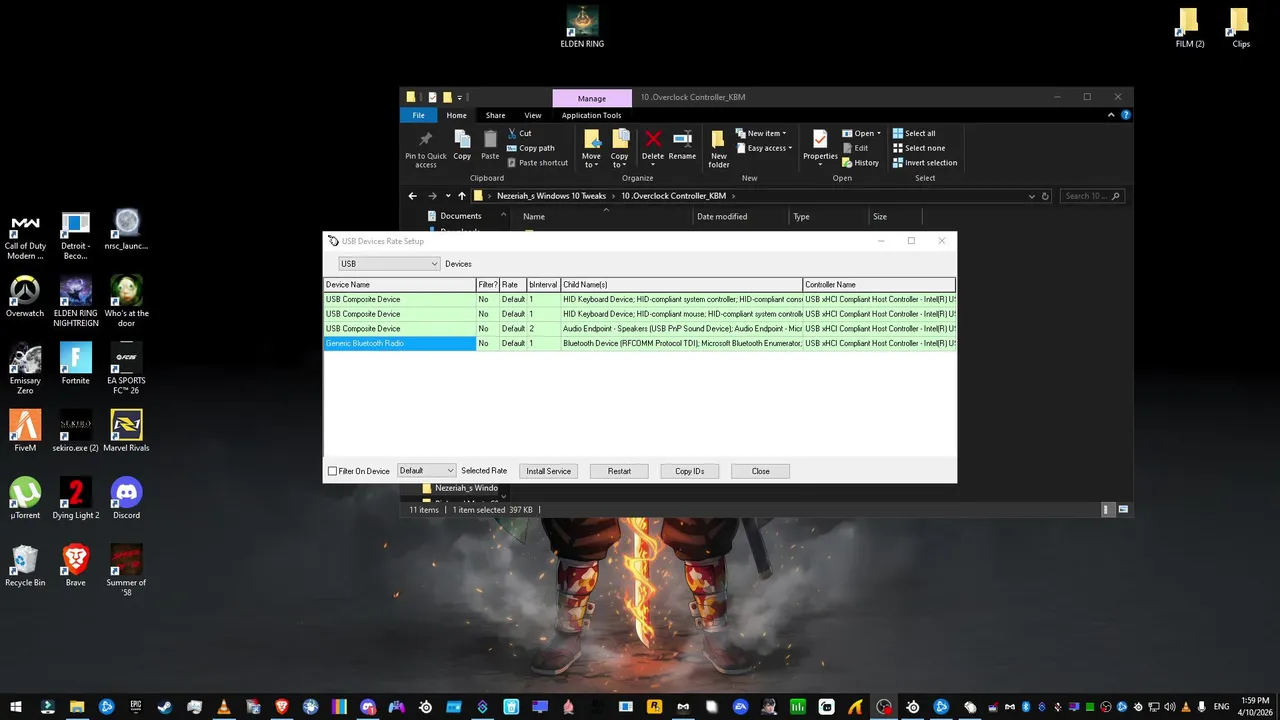Expand the Explorer address history dropdown

[x=1031, y=196]
